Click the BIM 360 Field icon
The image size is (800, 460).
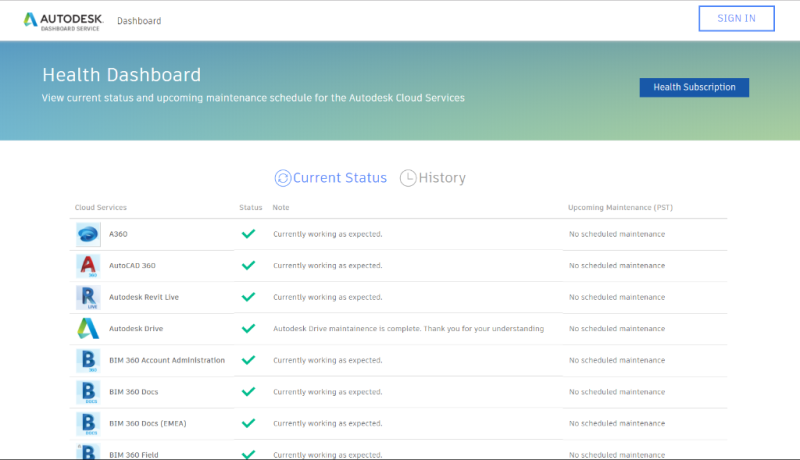pos(88,452)
